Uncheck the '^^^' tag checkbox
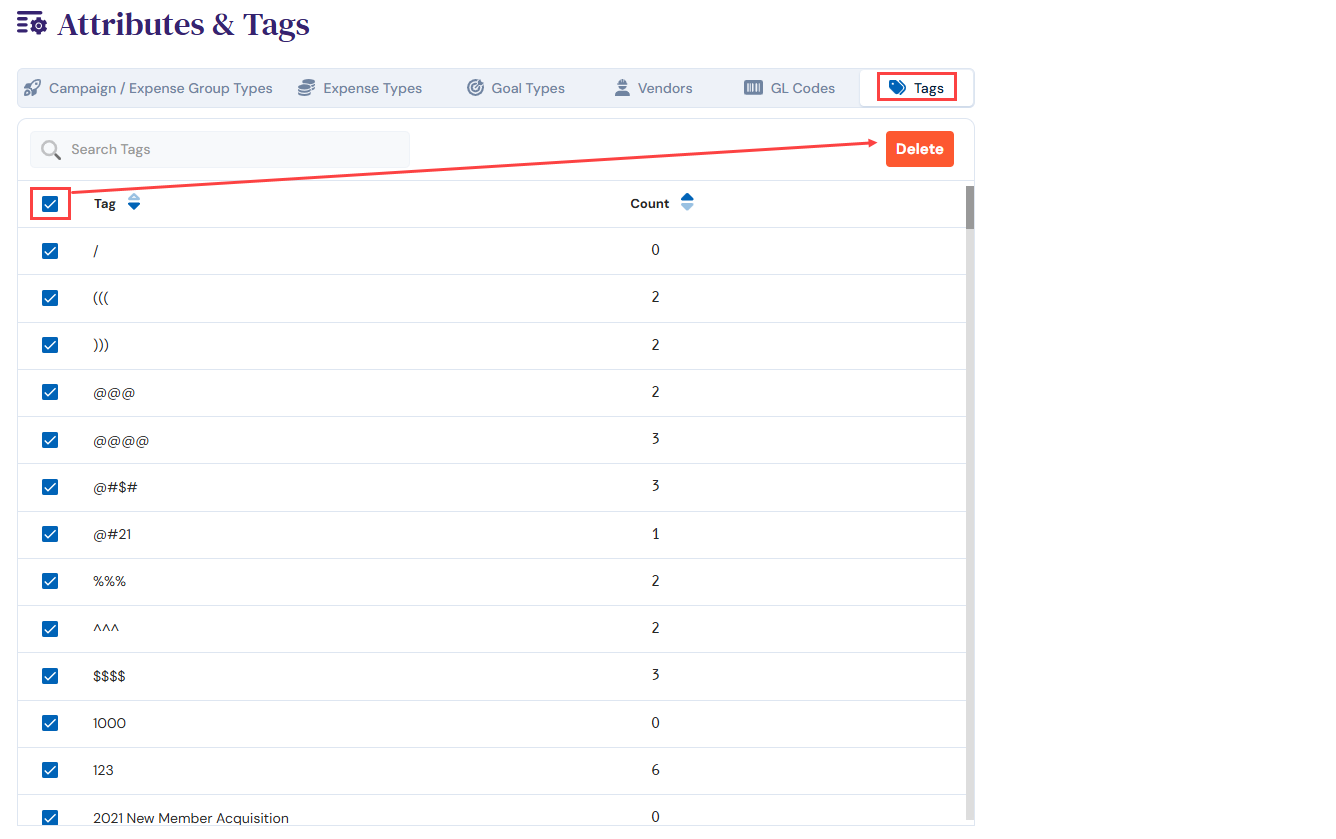The width and height of the screenshot is (1336, 839). click(x=50, y=629)
